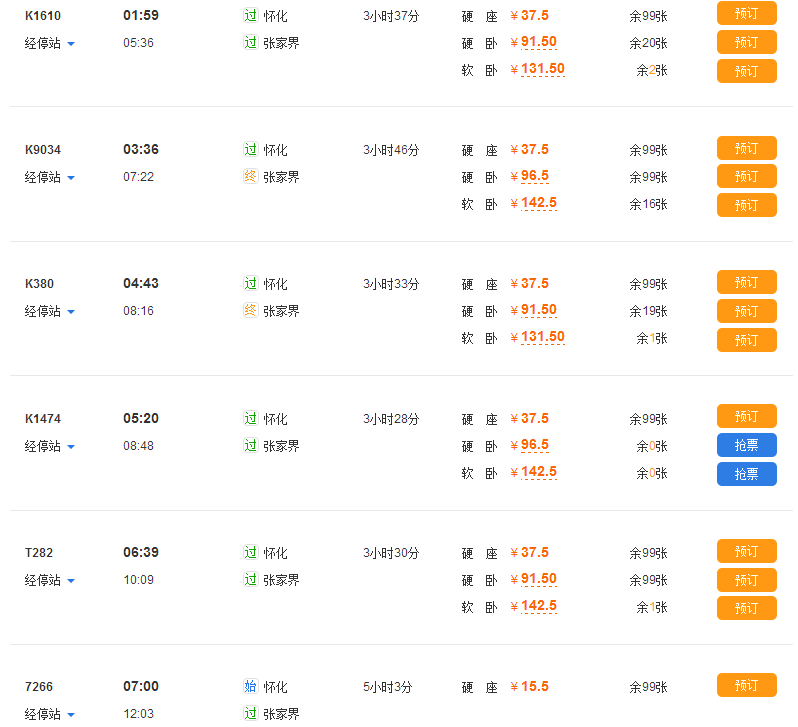Select train number K1474
This screenshot has width=798, height=727.
pos(43,419)
